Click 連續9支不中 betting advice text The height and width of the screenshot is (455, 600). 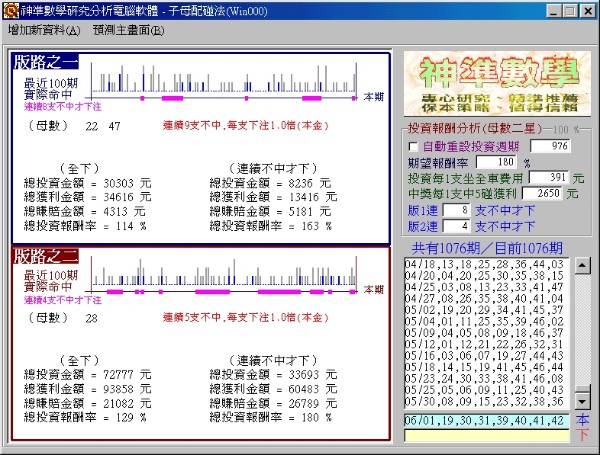point(246,126)
